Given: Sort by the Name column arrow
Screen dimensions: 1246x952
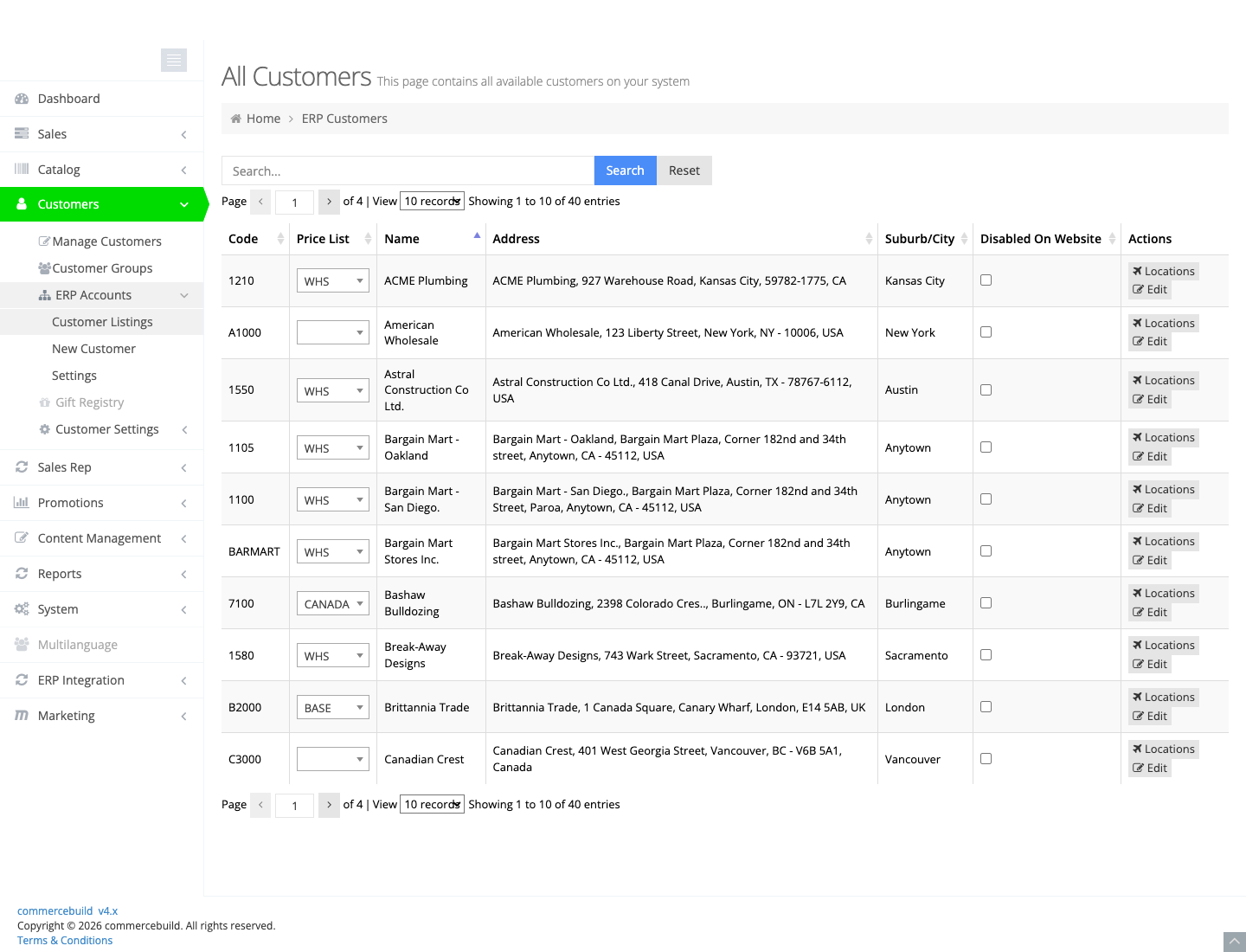Looking at the screenshot, I should click(477, 235).
